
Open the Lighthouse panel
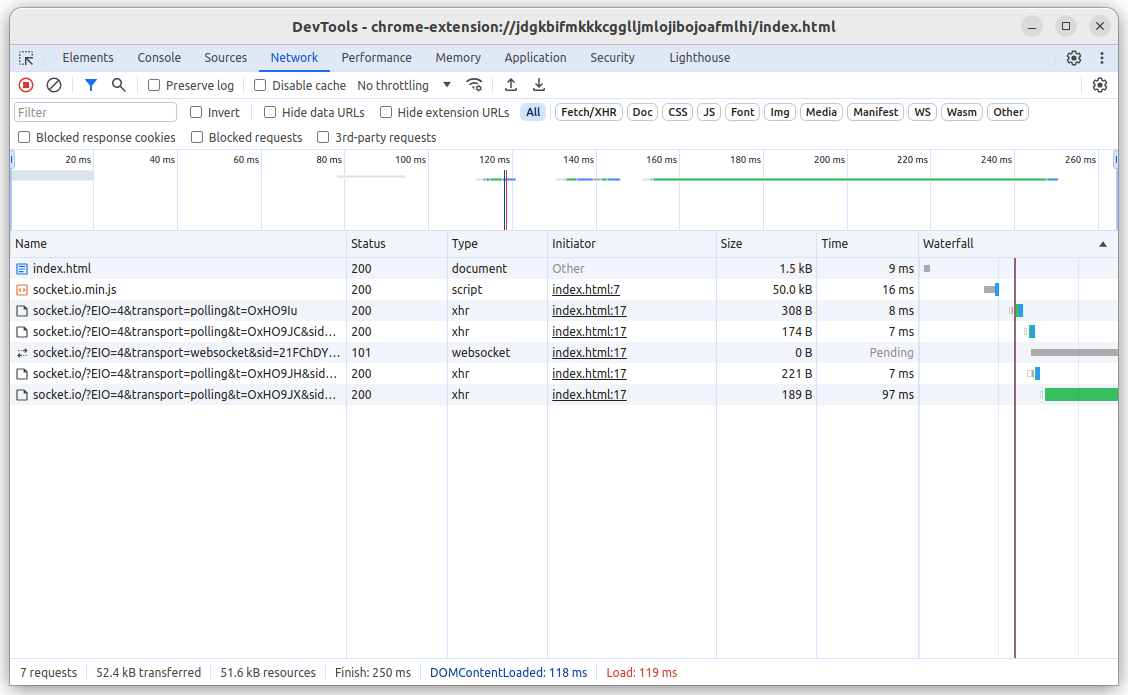699,58
